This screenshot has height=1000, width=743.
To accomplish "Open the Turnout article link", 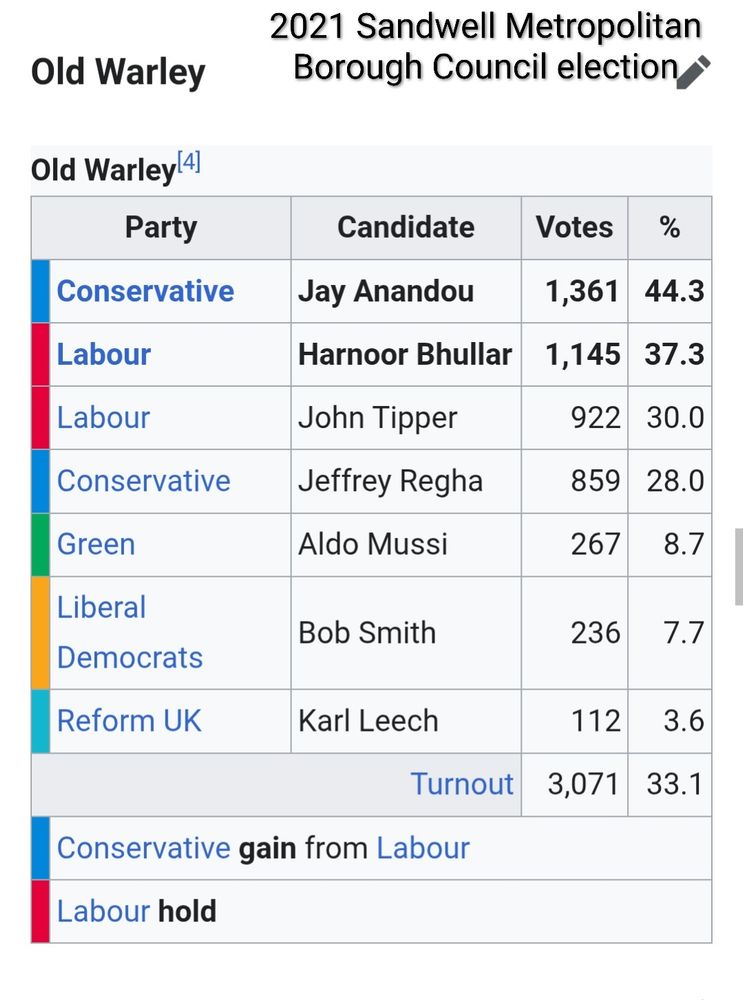I will [x=462, y=784].
